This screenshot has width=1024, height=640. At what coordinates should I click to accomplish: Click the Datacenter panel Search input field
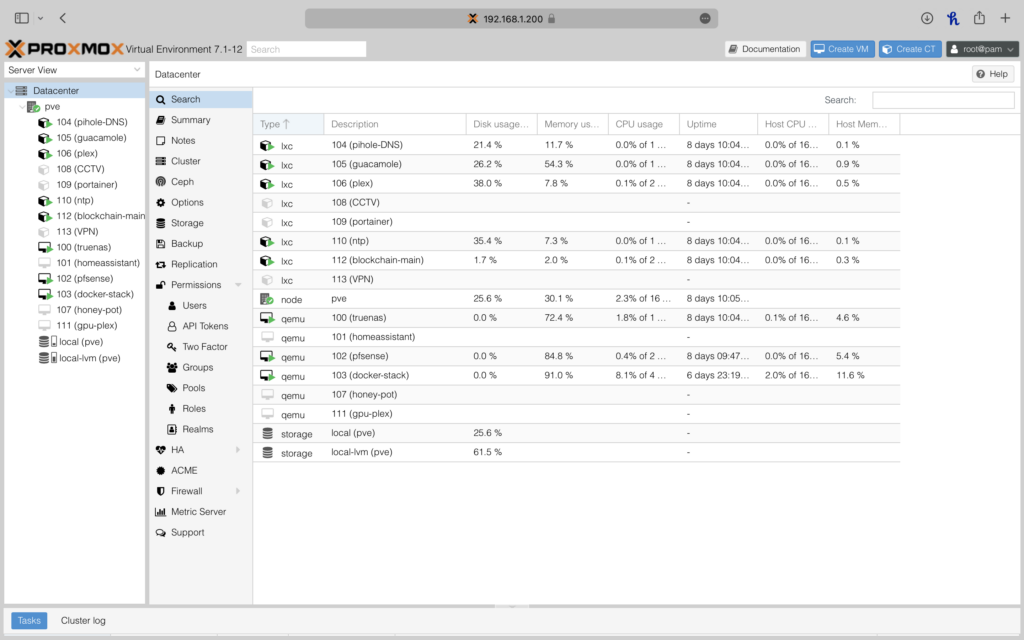pos(943,100)
